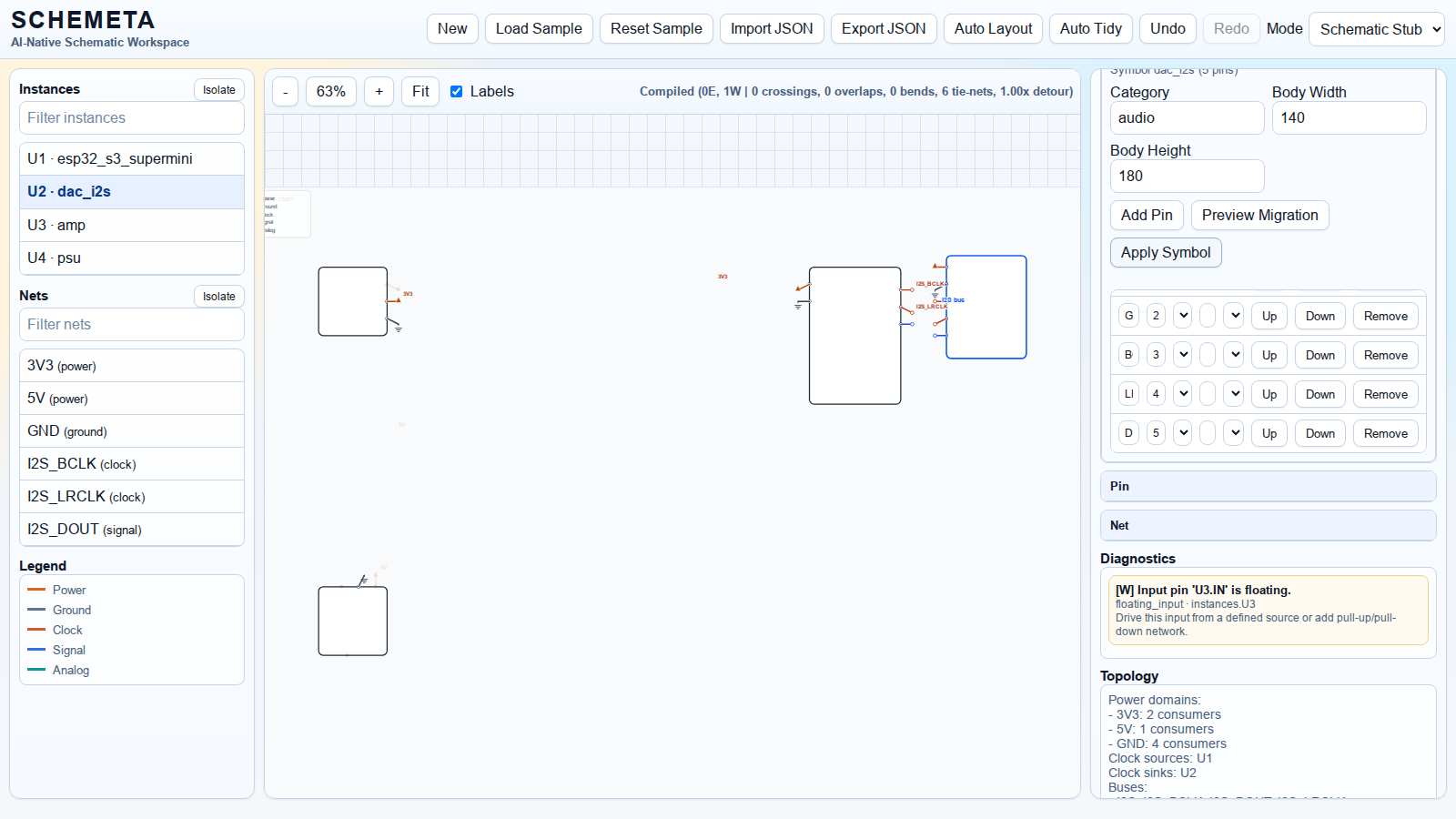This screenshot has width=1456, height=819.
Task: Click the I2S bus label on canvas
Action: tap(953, 299)
